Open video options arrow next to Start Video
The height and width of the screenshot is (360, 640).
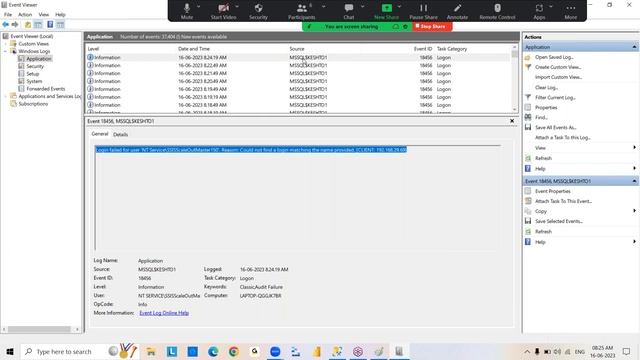point(237,7)
